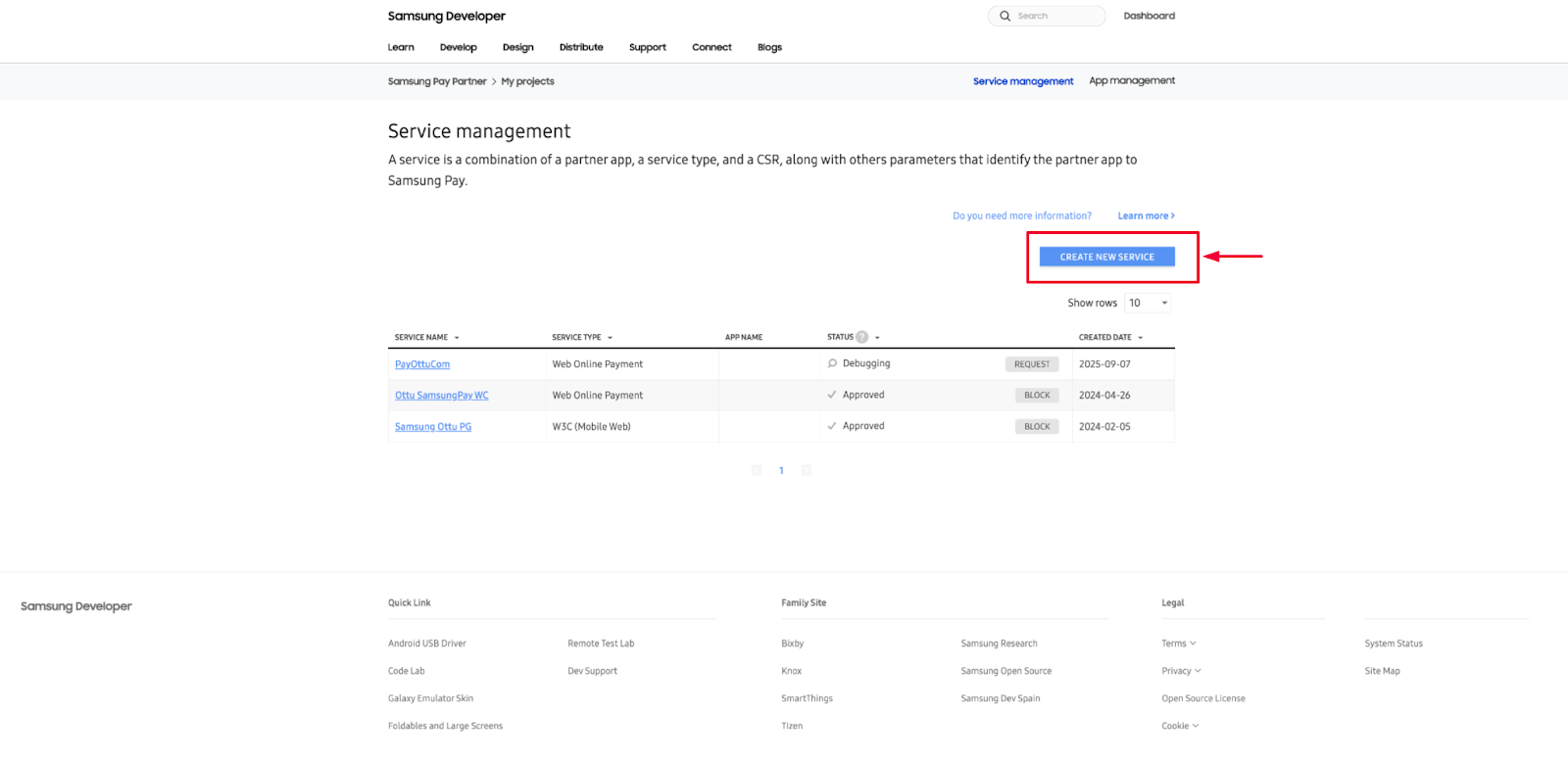Viewport: 1568px width, 761px height.
Task: Click the search magnifier icon
Action: coord(1004,16)
